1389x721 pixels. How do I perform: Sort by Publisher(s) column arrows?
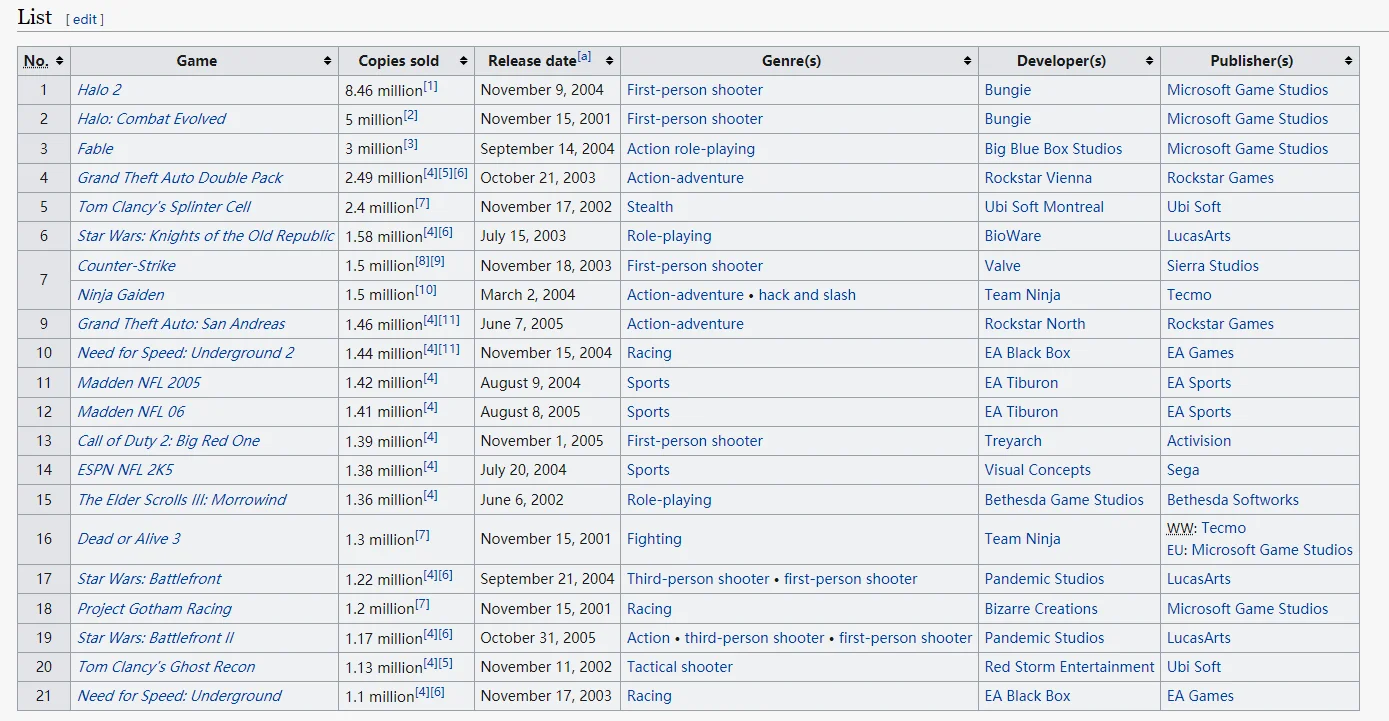click(x=1348, y=61)
